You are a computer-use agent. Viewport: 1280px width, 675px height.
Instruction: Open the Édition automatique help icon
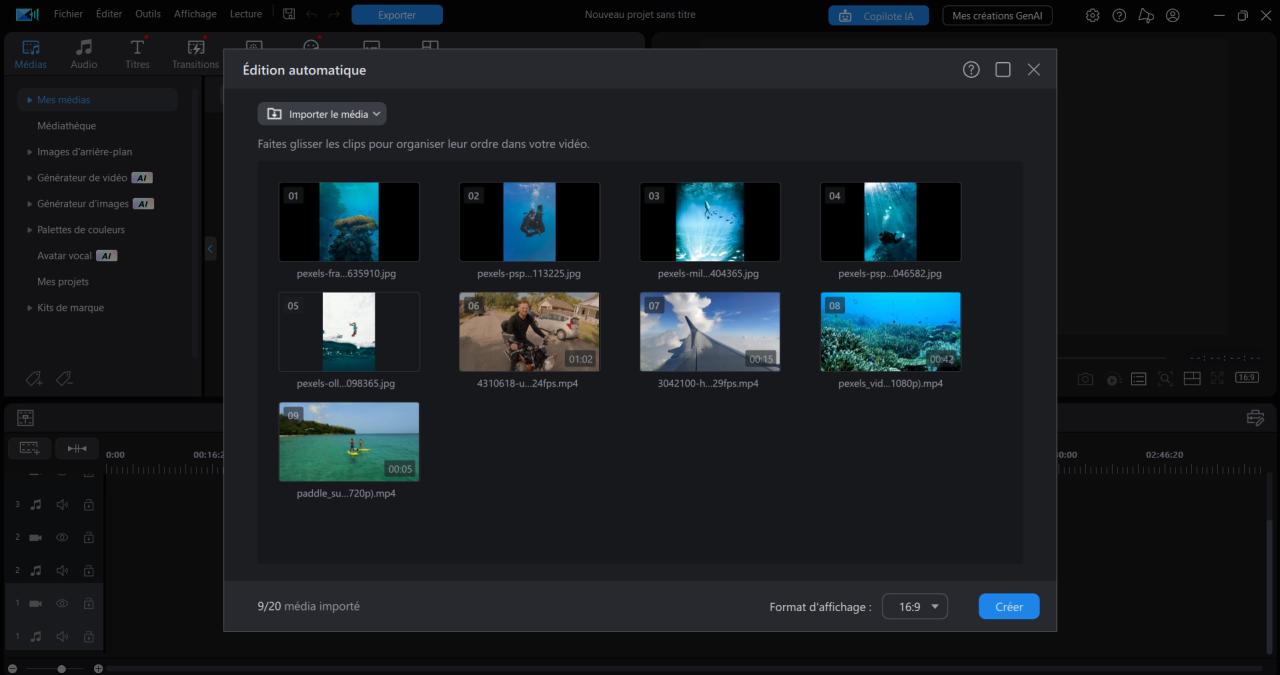pyautogui.click(x=971, y=70)
